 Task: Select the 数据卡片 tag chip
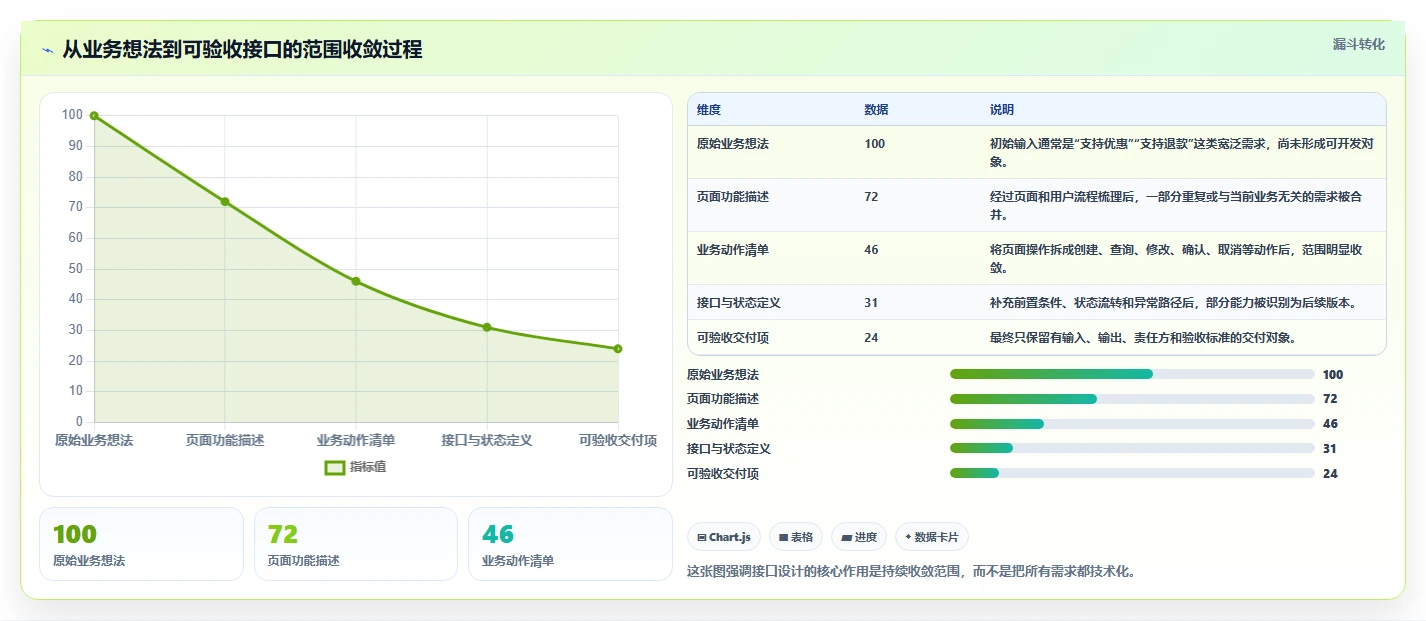(x=932, y=537)
